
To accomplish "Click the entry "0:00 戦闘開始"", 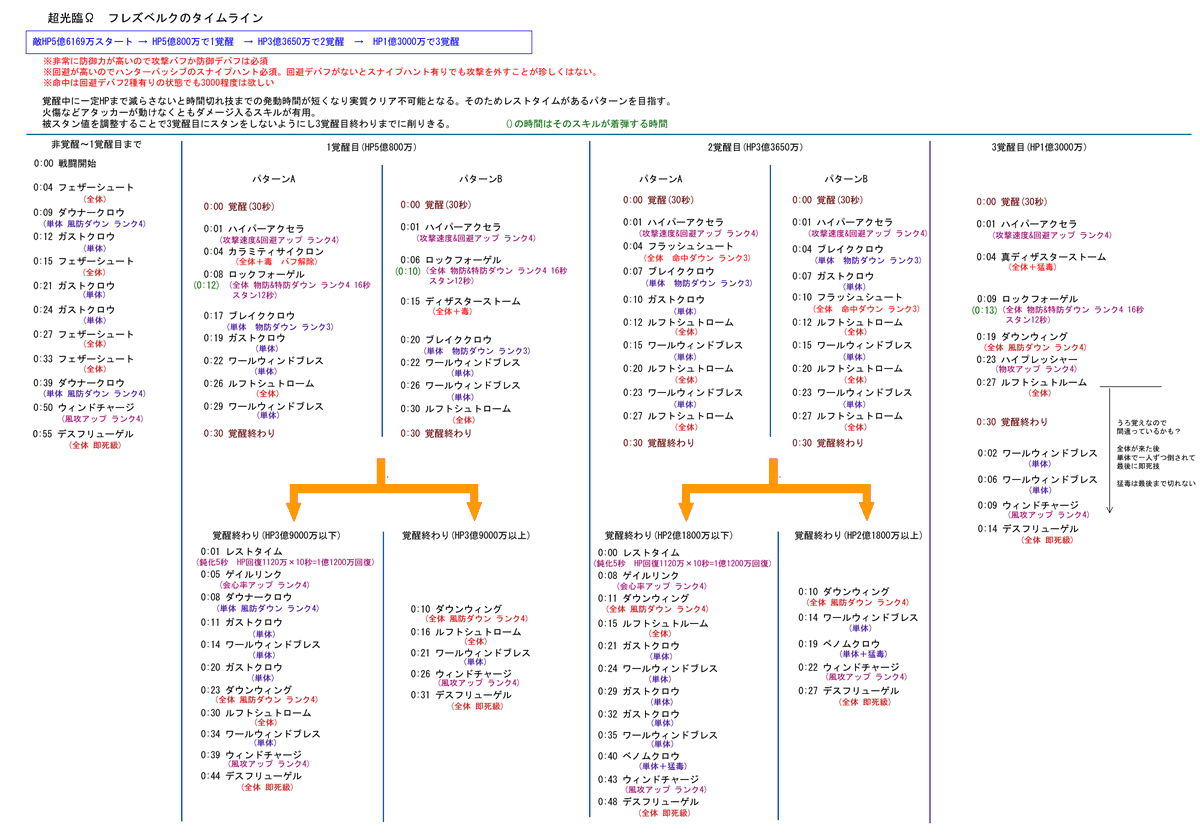I will 65,164.
